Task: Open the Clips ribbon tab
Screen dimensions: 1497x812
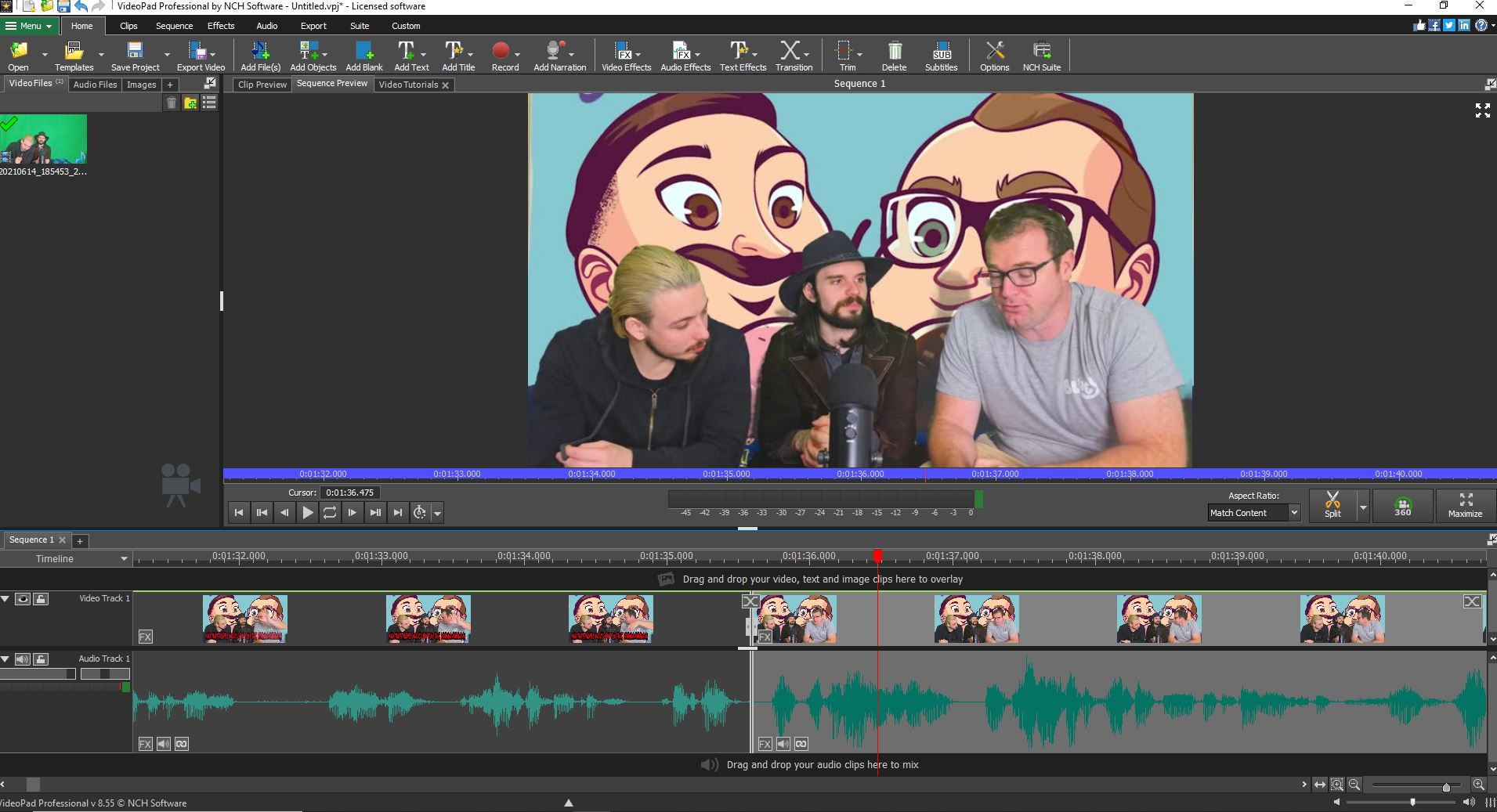Action: coord(128,26)
